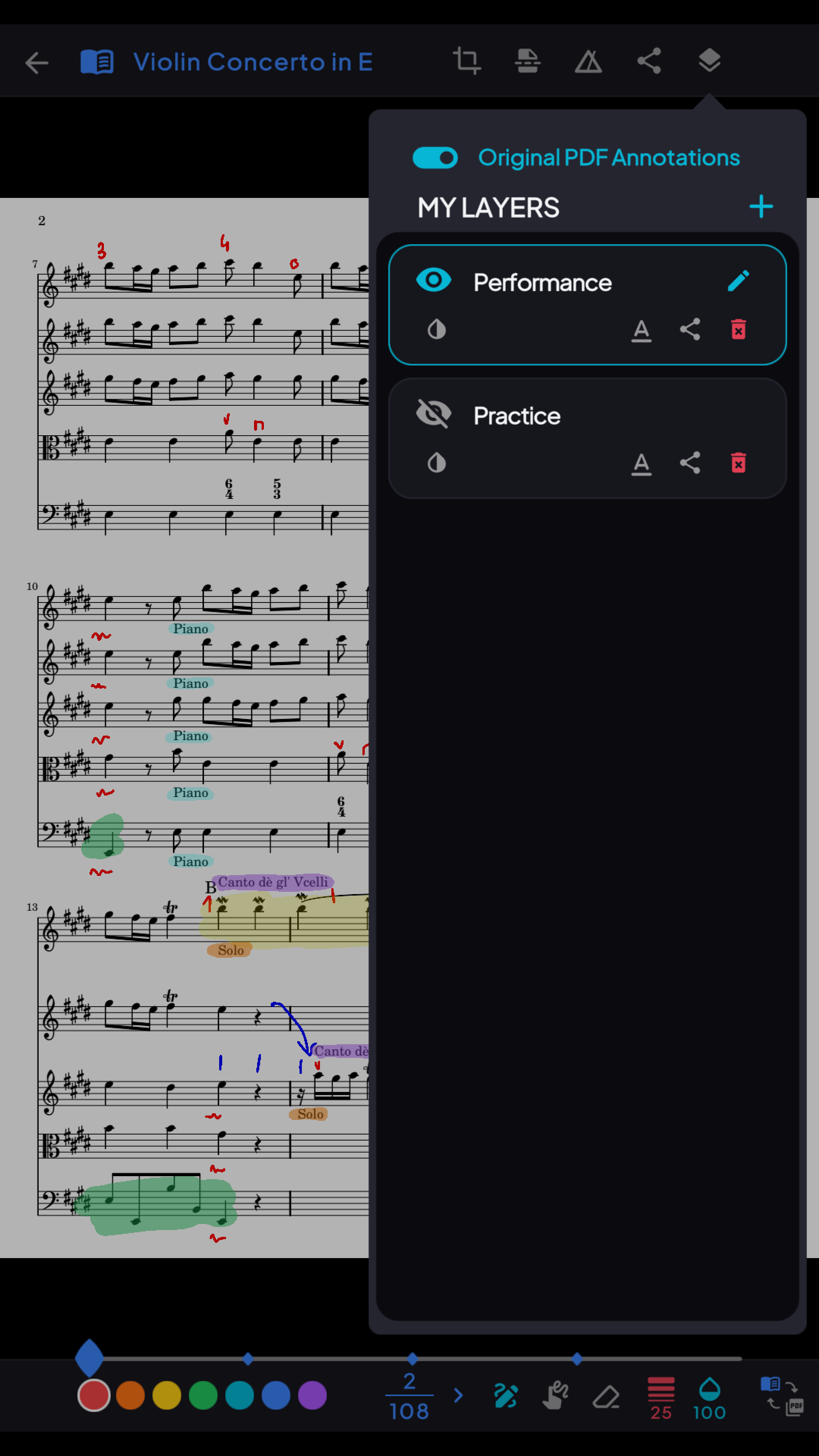Open Performance layer text style icon

pos(641,330)
